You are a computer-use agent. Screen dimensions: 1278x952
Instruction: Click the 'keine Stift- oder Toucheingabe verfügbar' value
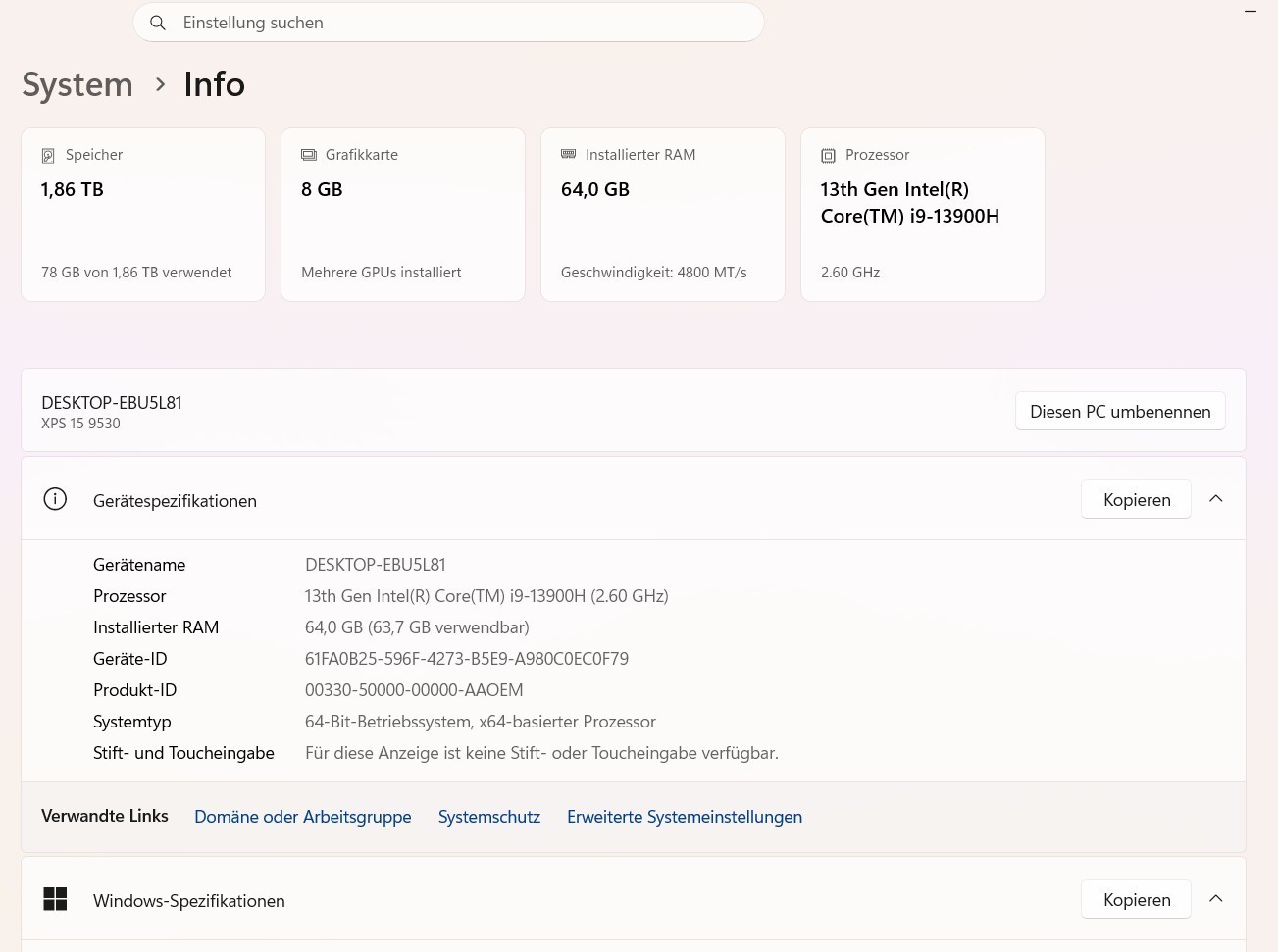pos(541,753)
